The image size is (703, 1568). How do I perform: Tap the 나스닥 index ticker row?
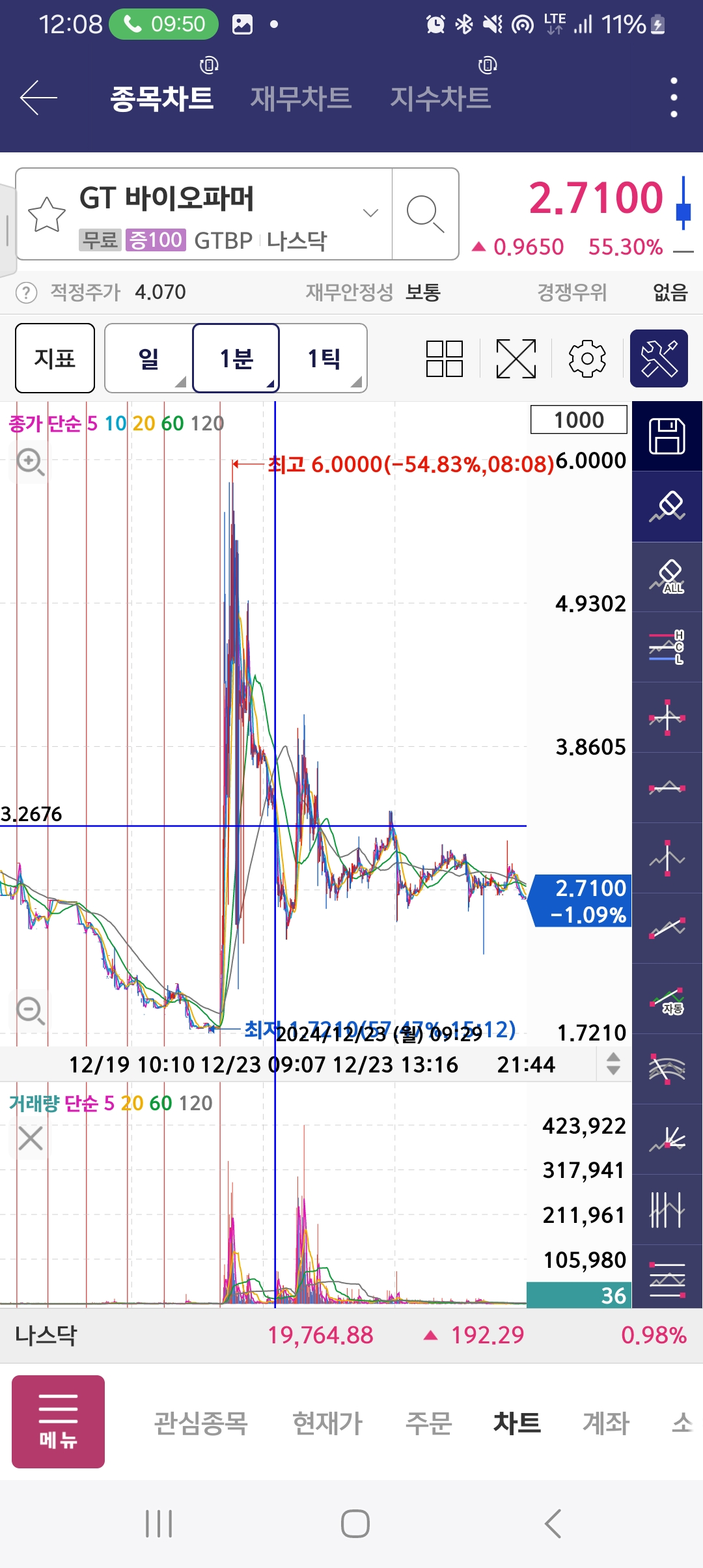tap(351, 1336)
